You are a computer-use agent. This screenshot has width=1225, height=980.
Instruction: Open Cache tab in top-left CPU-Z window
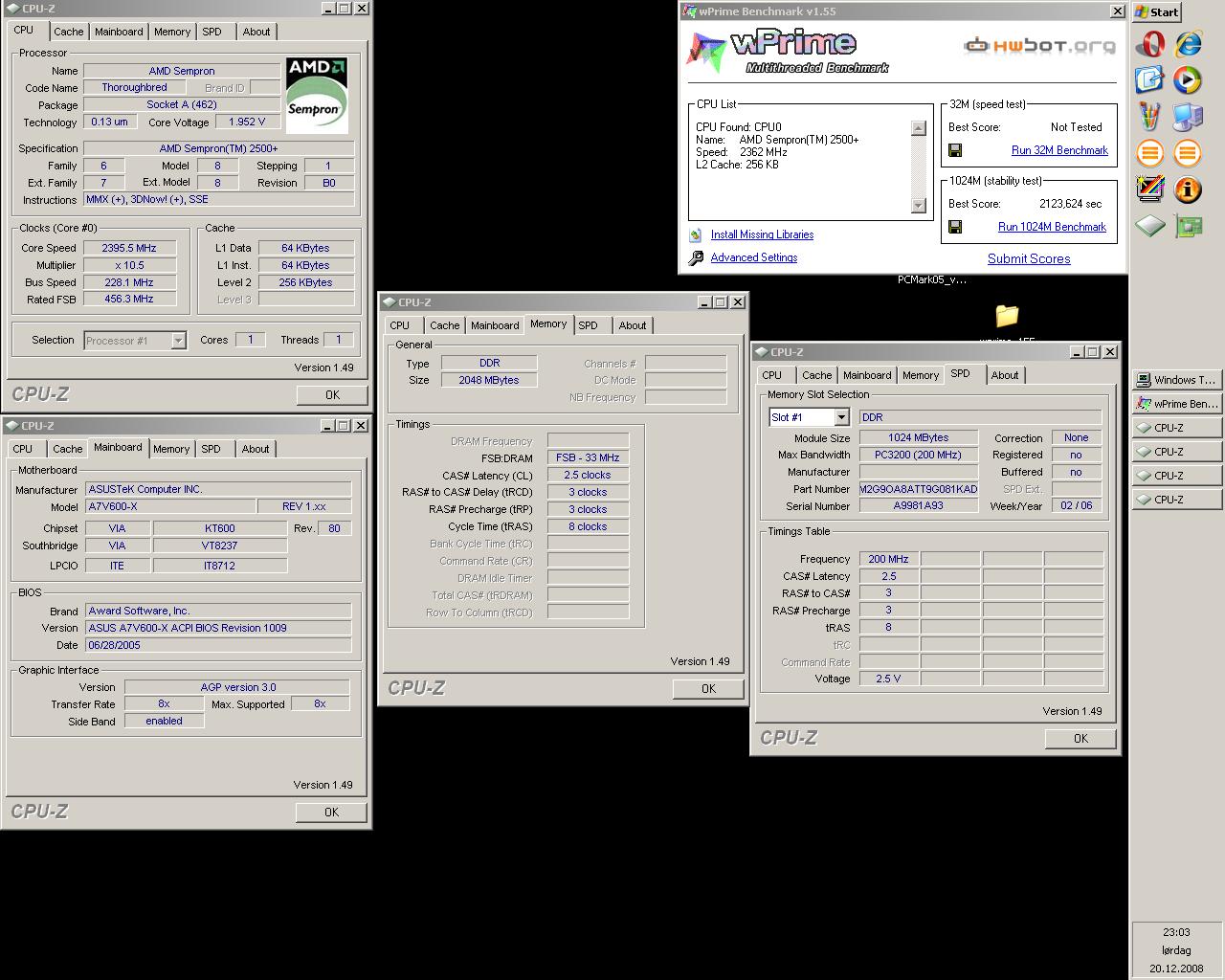pyautogui.click(x=68, y=32)
